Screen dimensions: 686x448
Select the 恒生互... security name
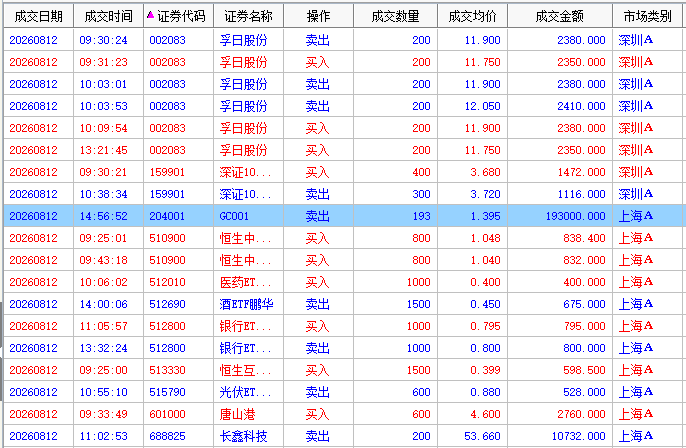click(245, 370)
